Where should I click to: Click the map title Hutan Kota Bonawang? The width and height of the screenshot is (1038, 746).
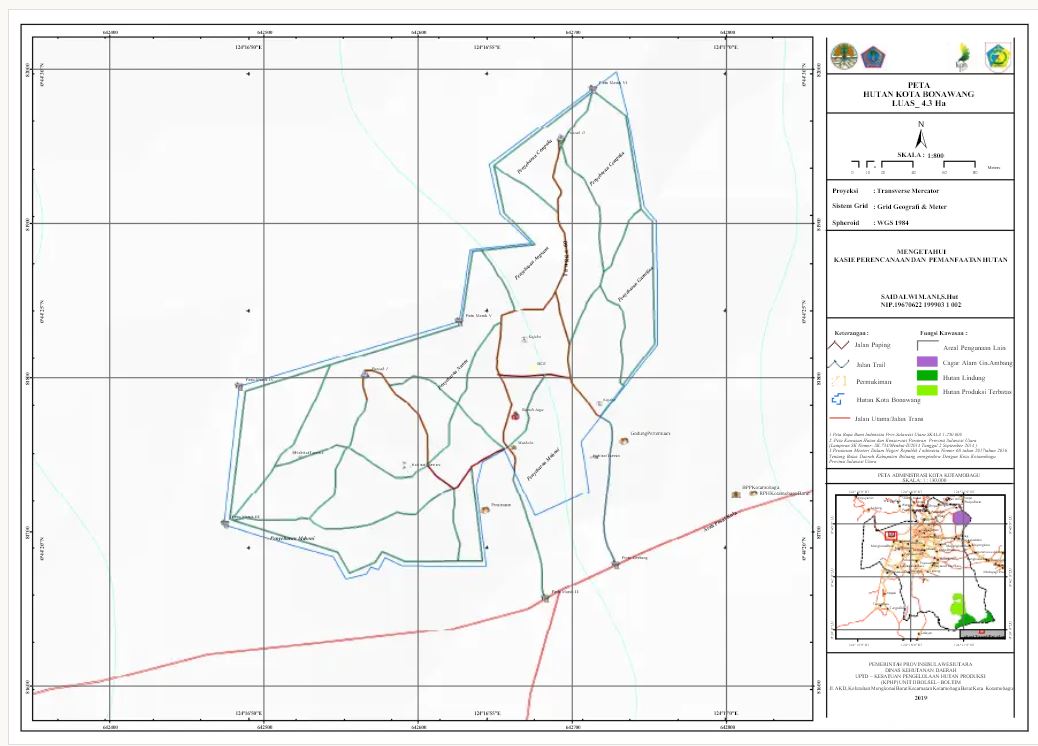click(x=918, y=93)
